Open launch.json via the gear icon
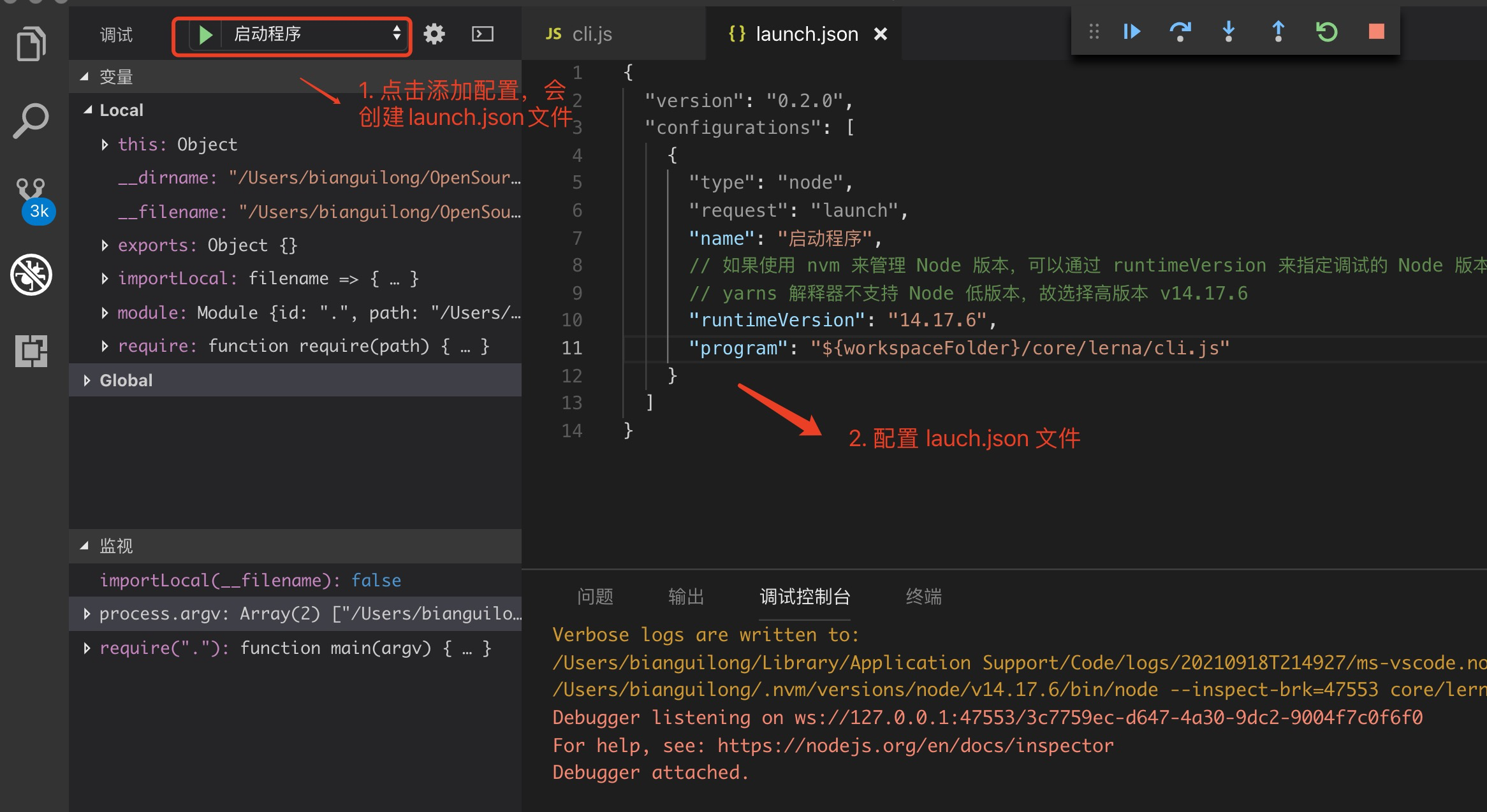 434,34
